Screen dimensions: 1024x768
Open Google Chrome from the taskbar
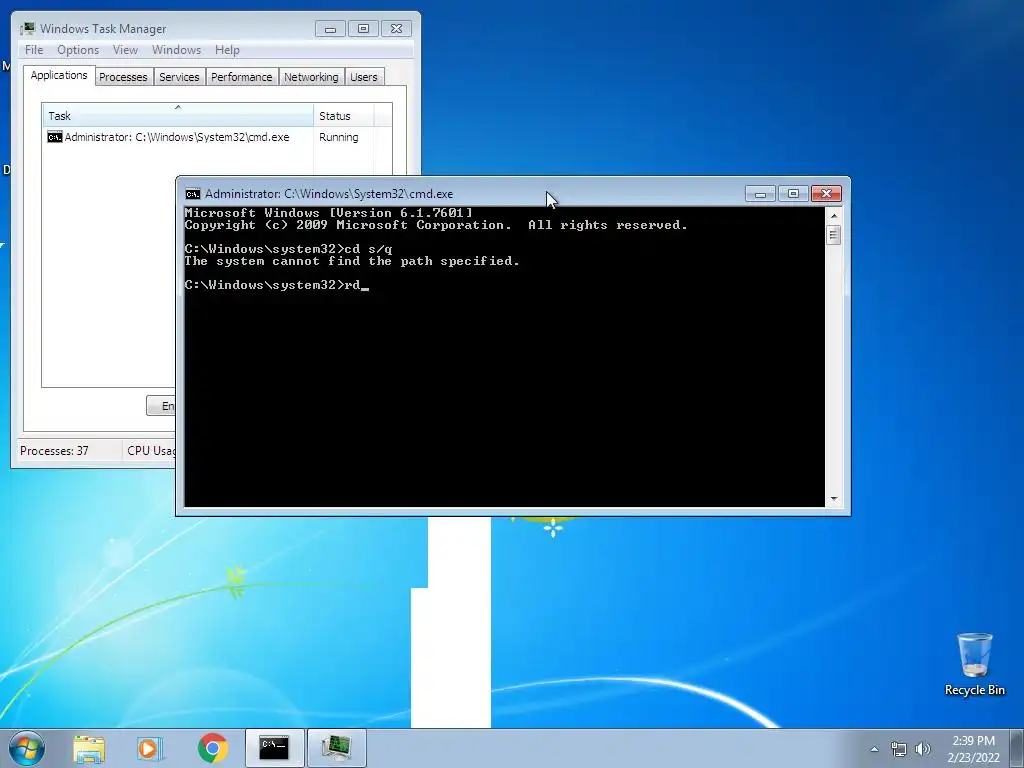(x=212, y=748)
